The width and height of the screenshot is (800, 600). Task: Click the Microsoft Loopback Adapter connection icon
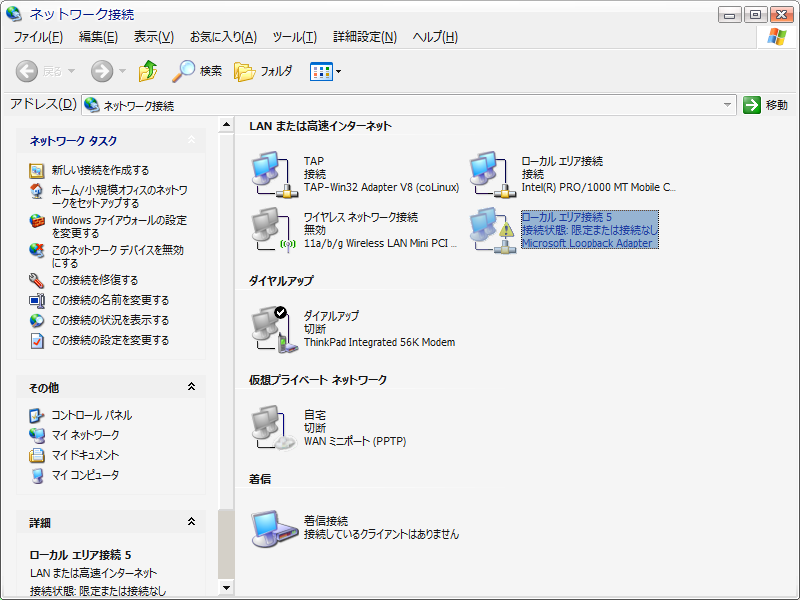coord(490,229)
